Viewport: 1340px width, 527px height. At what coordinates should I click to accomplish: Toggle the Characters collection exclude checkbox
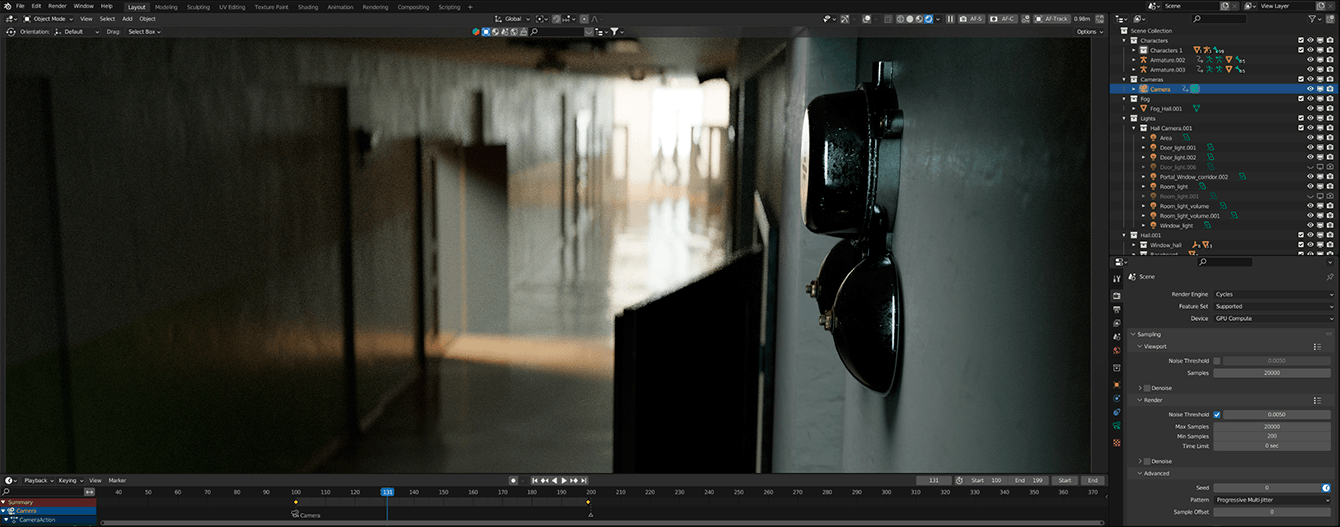[1301, 41]
